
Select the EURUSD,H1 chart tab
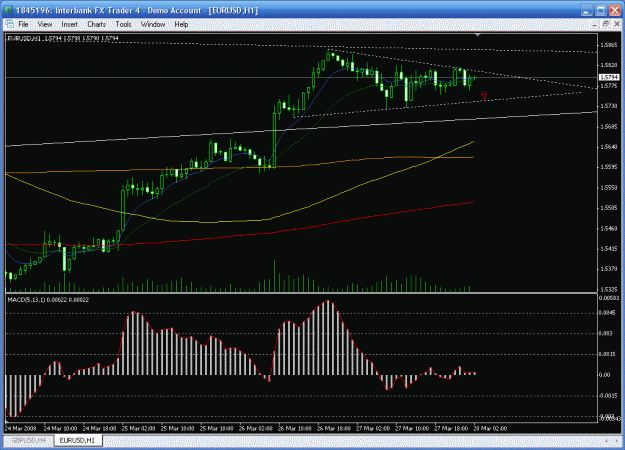77,440
